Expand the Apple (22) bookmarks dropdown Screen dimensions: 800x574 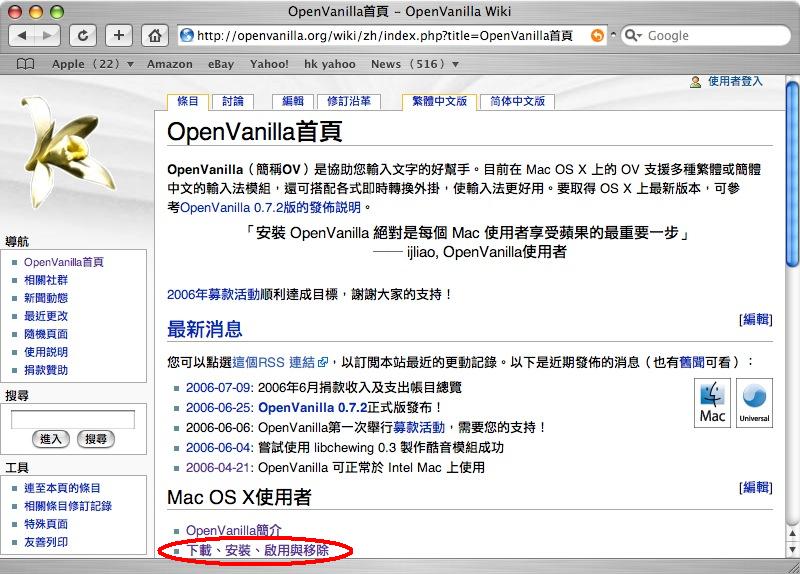point(93,64)
